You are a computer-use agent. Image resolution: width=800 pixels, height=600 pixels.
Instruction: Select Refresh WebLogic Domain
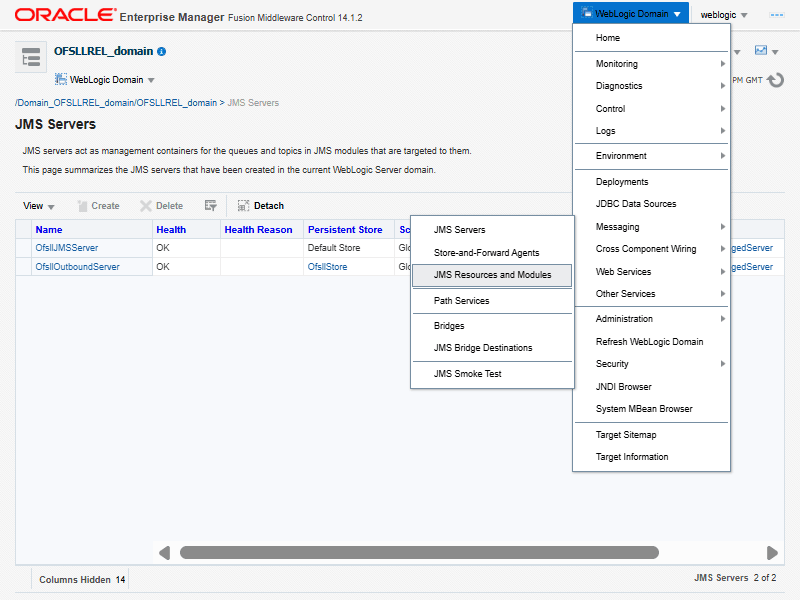click(x=652, y=341)
